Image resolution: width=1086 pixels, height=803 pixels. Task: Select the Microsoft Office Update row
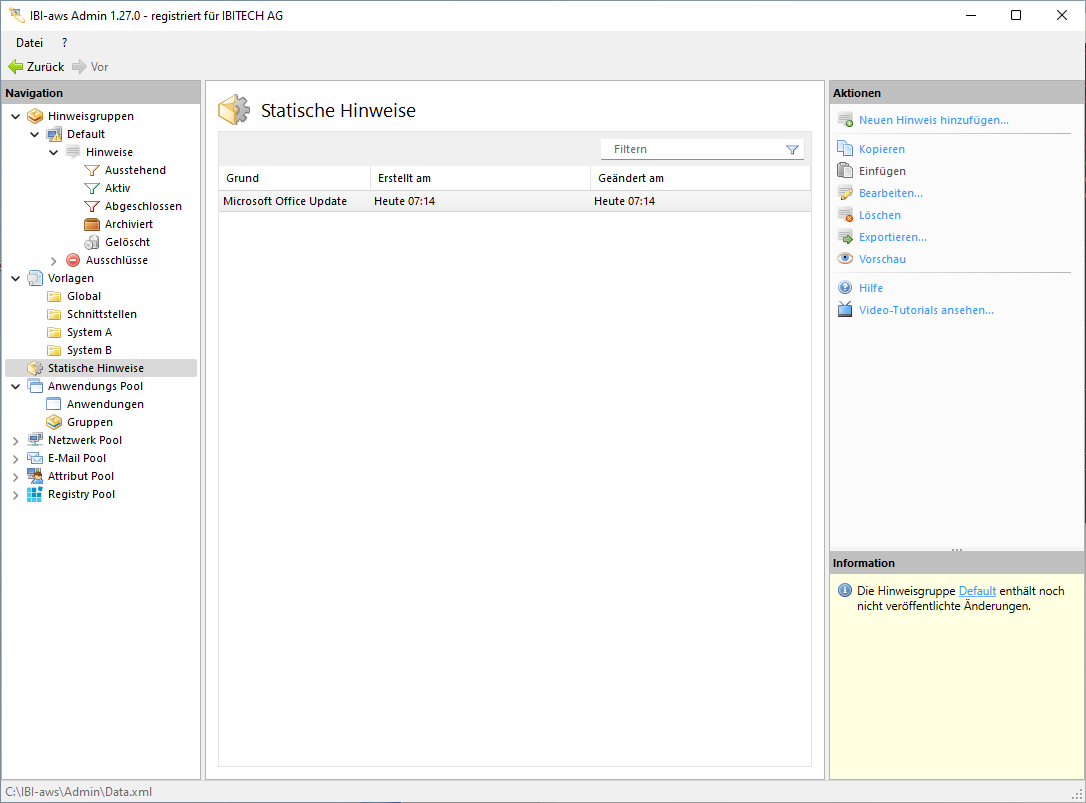285,201
